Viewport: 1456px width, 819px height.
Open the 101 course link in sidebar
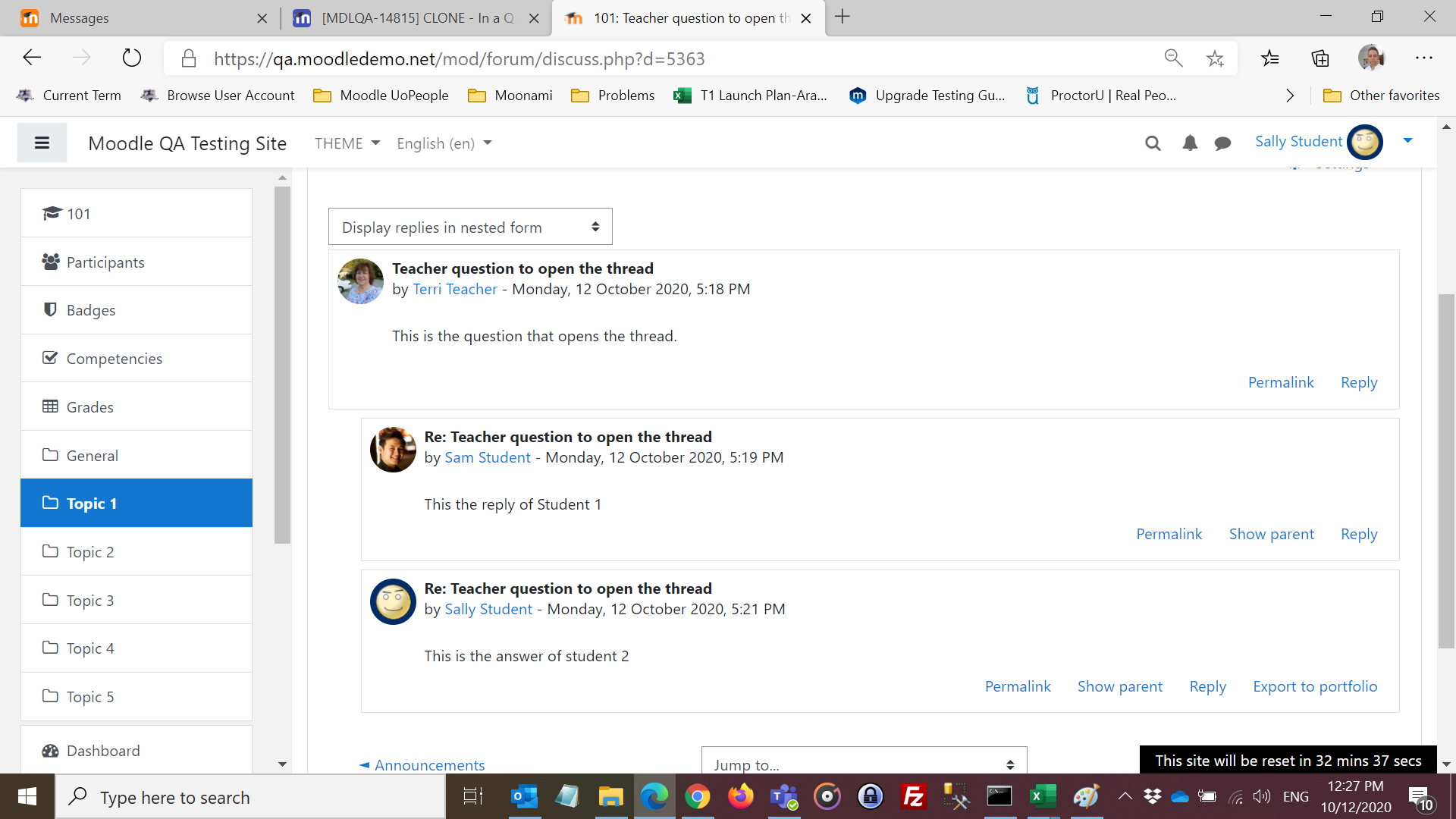coord(136,213)
